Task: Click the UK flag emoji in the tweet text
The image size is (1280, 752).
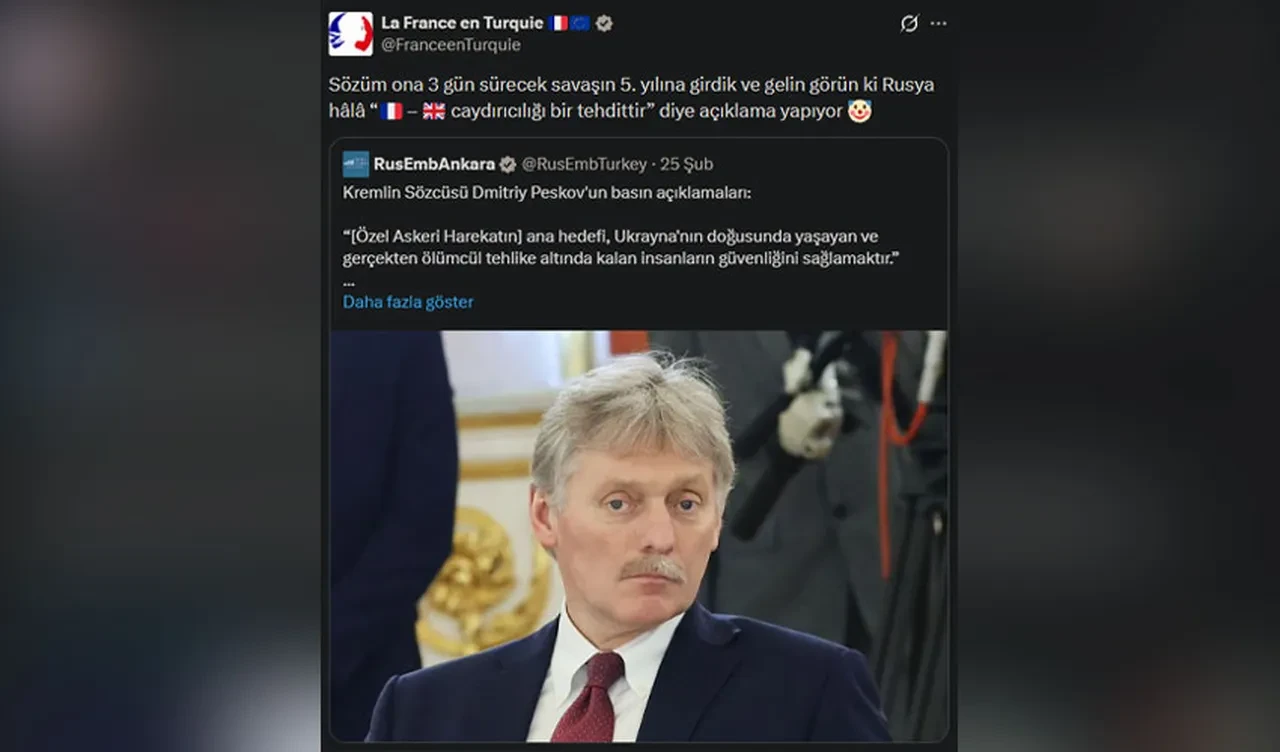Action: [x=434, y=111]
